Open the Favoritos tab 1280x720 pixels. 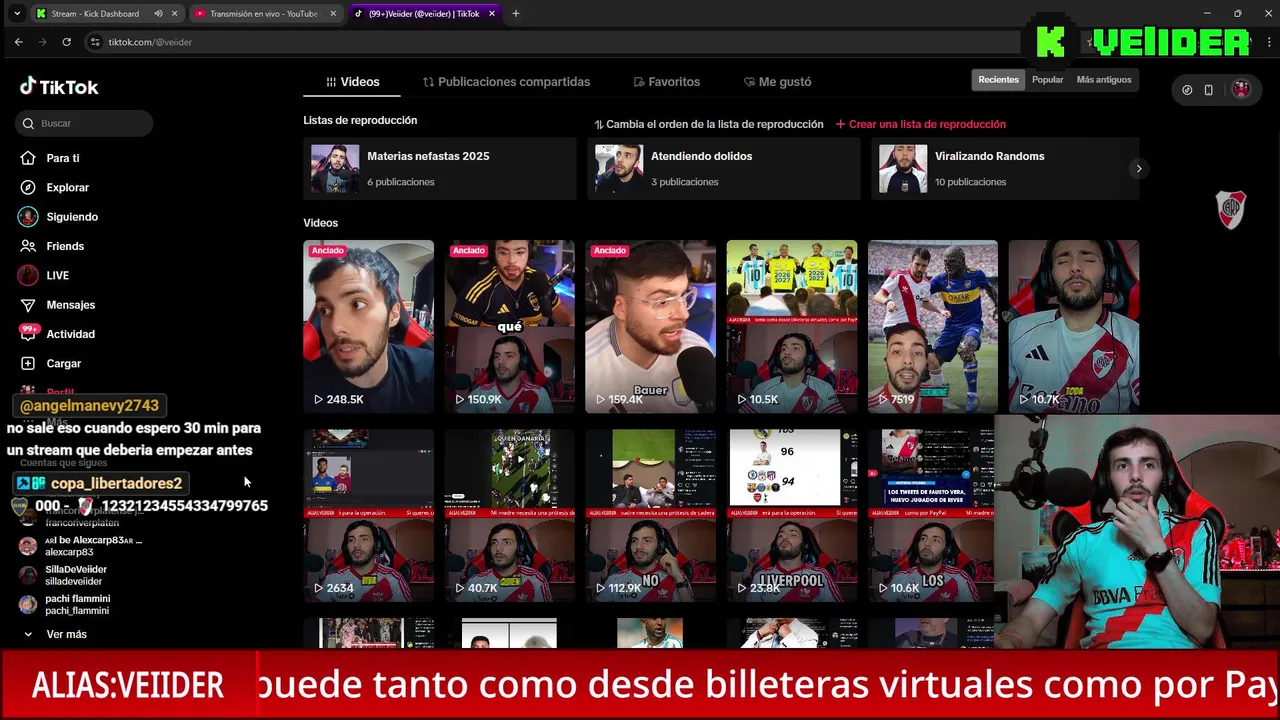(666, 82)
